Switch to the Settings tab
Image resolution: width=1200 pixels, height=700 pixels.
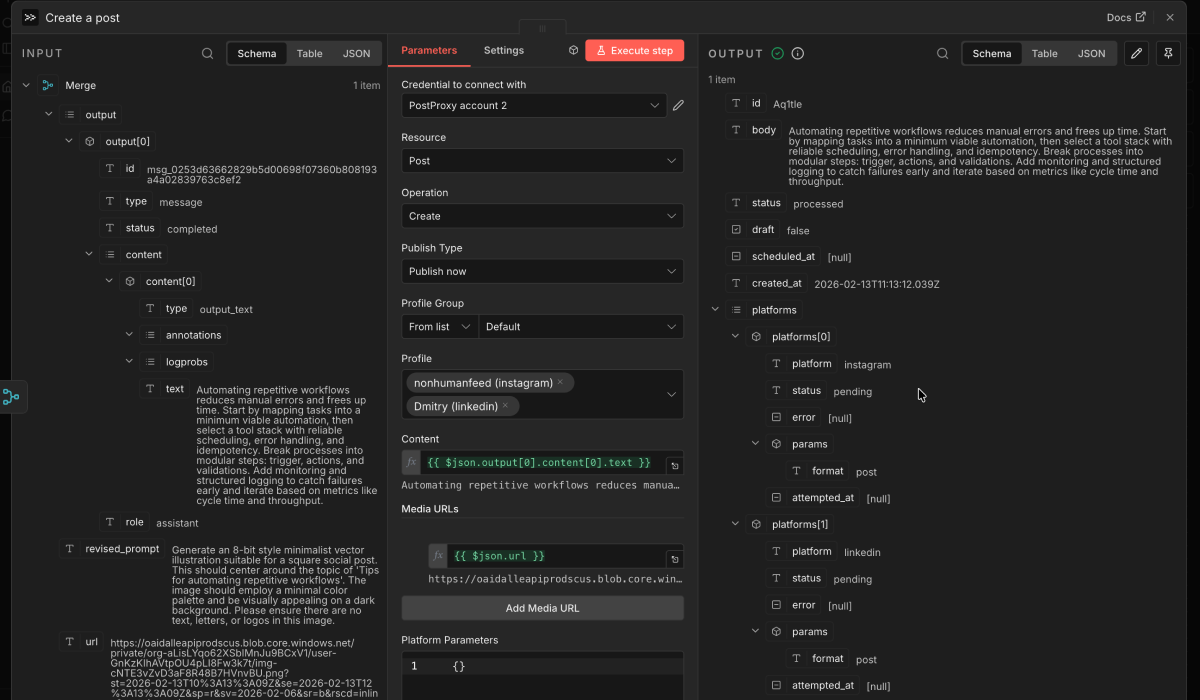click(503, 49)
